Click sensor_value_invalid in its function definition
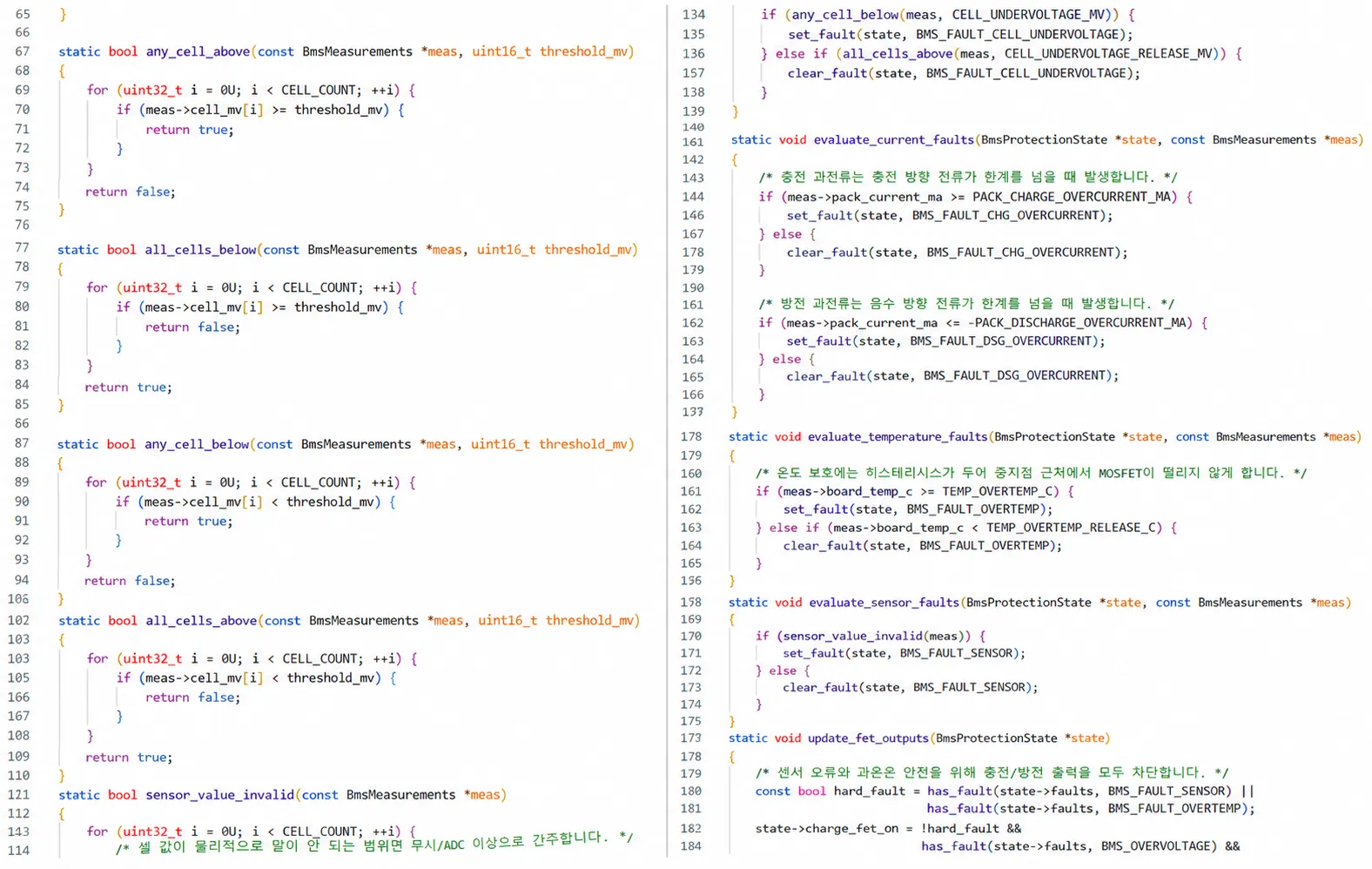The height and width of the screenshot is (869, 1372). click(220, 795)
